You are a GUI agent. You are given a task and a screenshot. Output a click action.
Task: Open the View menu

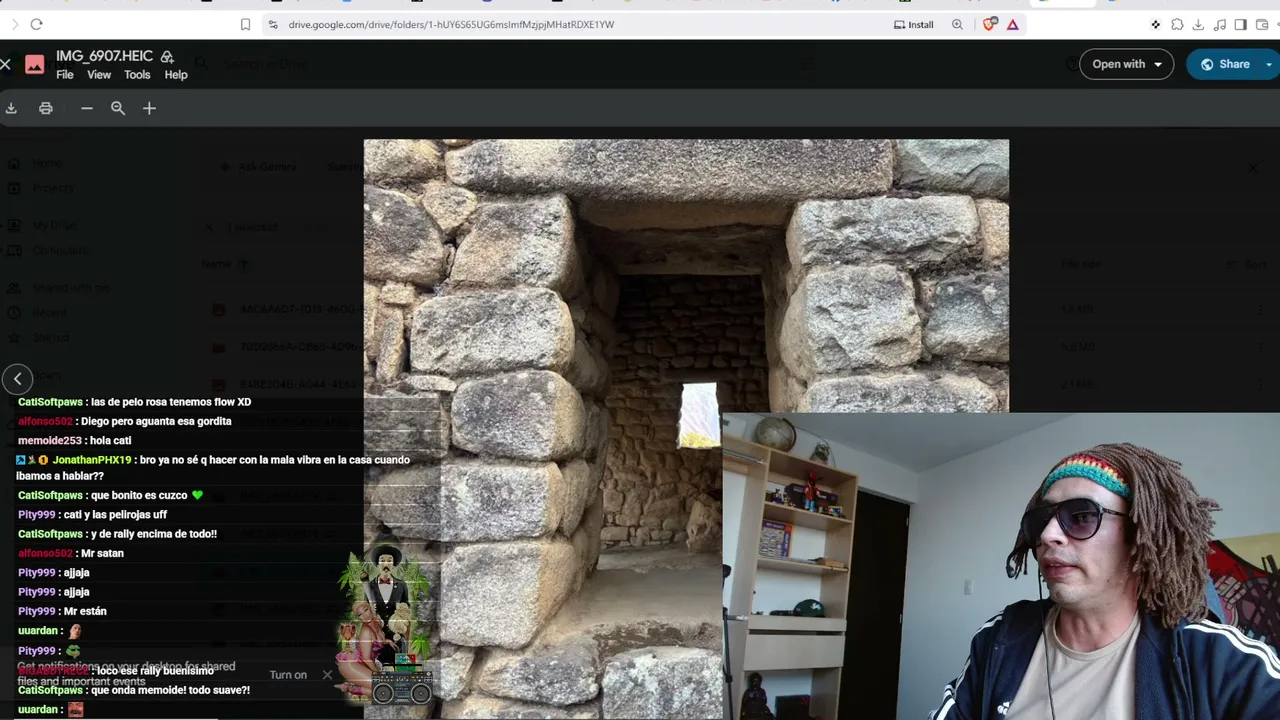pos(99,75)
